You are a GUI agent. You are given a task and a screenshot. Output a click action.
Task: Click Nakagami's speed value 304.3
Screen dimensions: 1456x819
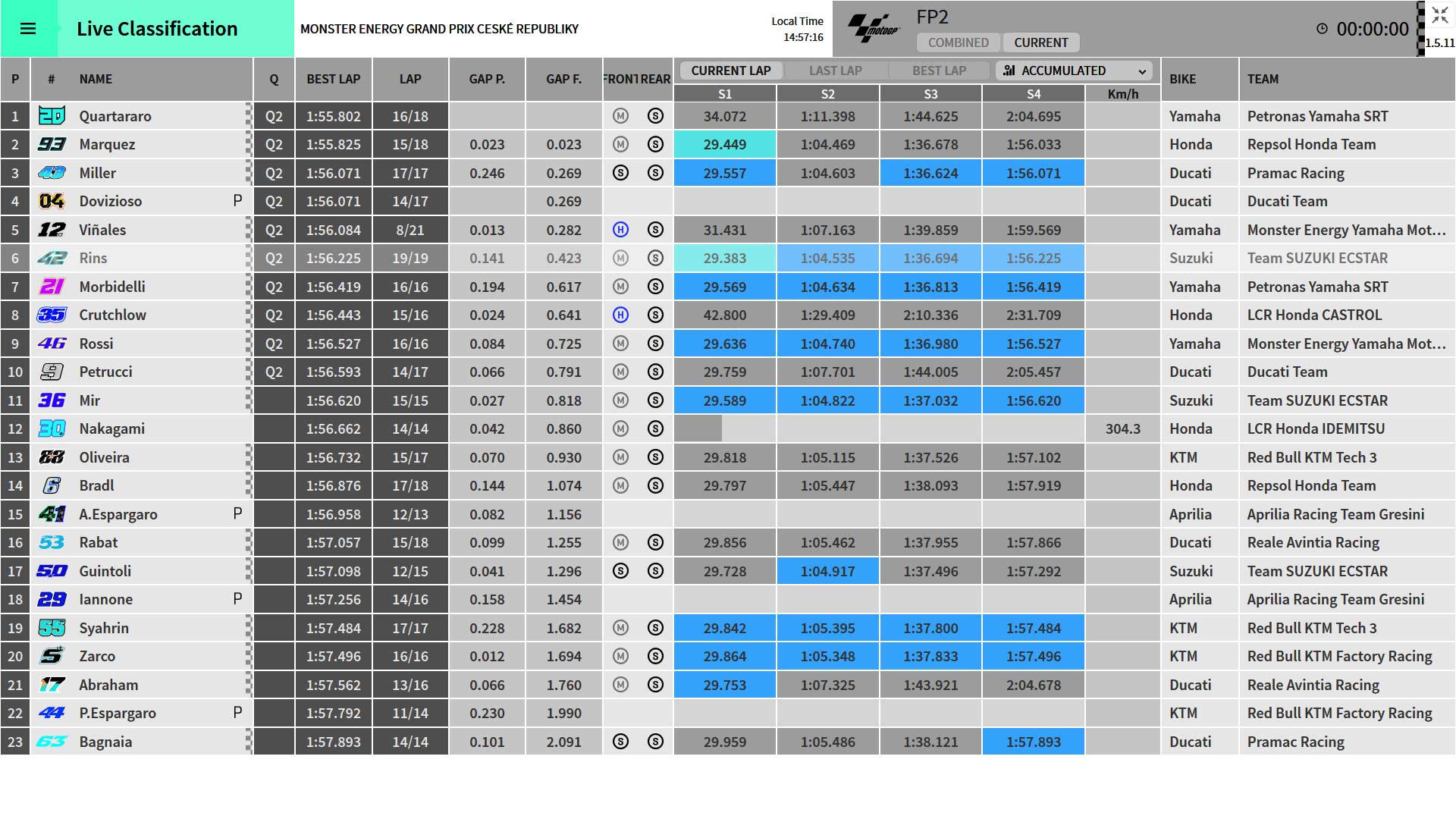[x=1123, y=428]
